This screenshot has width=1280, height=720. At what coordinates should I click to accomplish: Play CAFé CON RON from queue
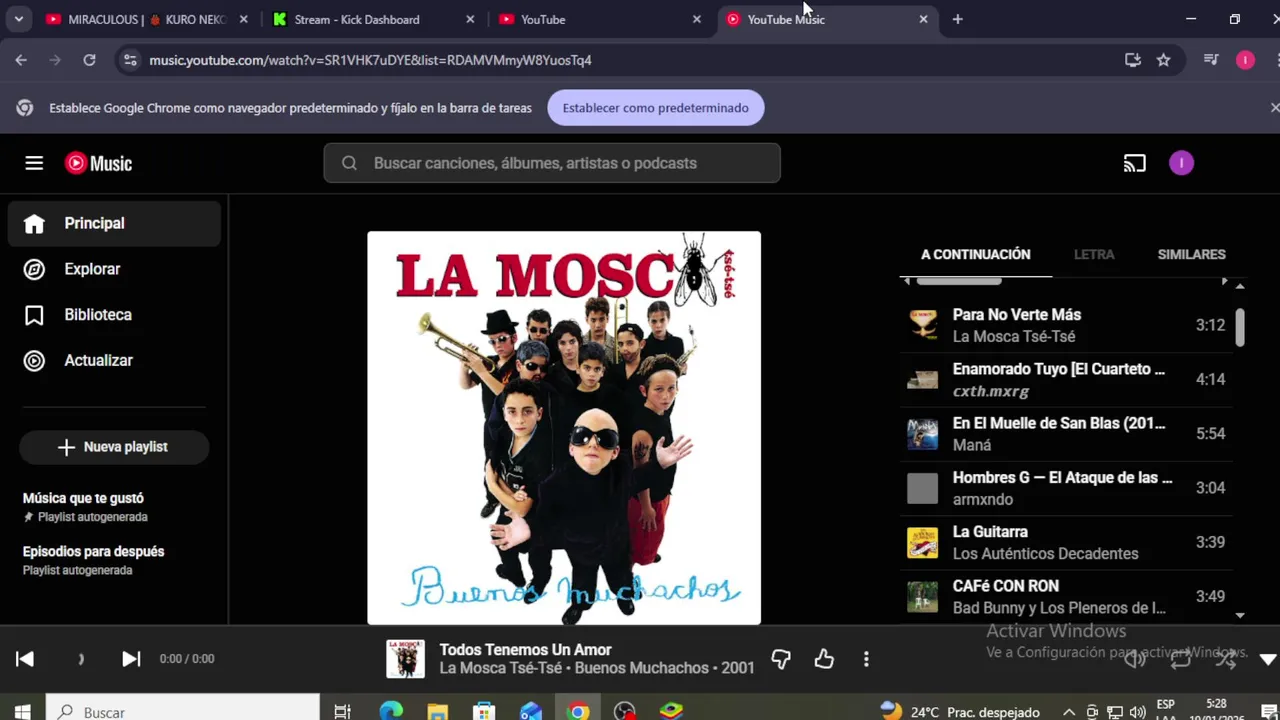[1066, 596]
